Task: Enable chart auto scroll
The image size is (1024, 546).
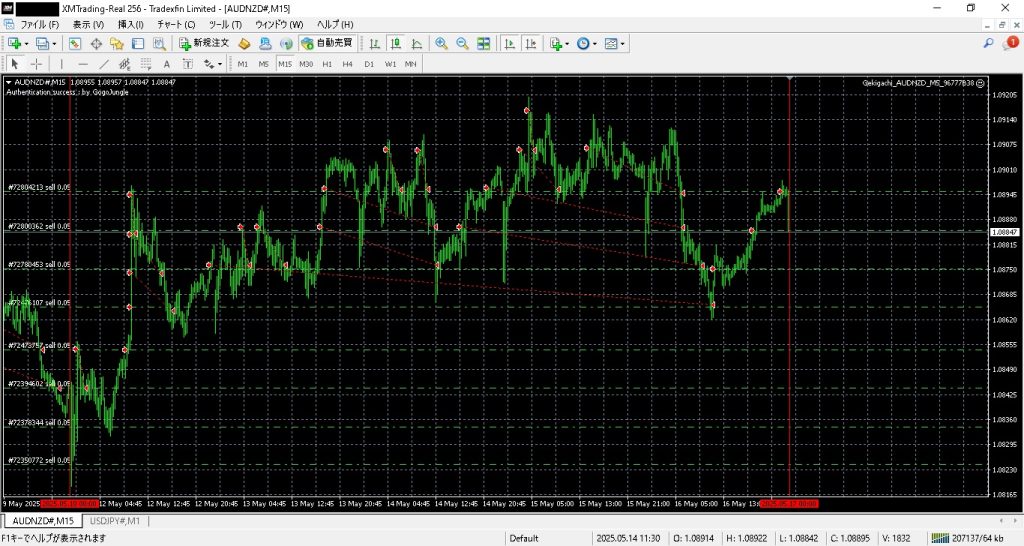Action: tap(509, 43)
